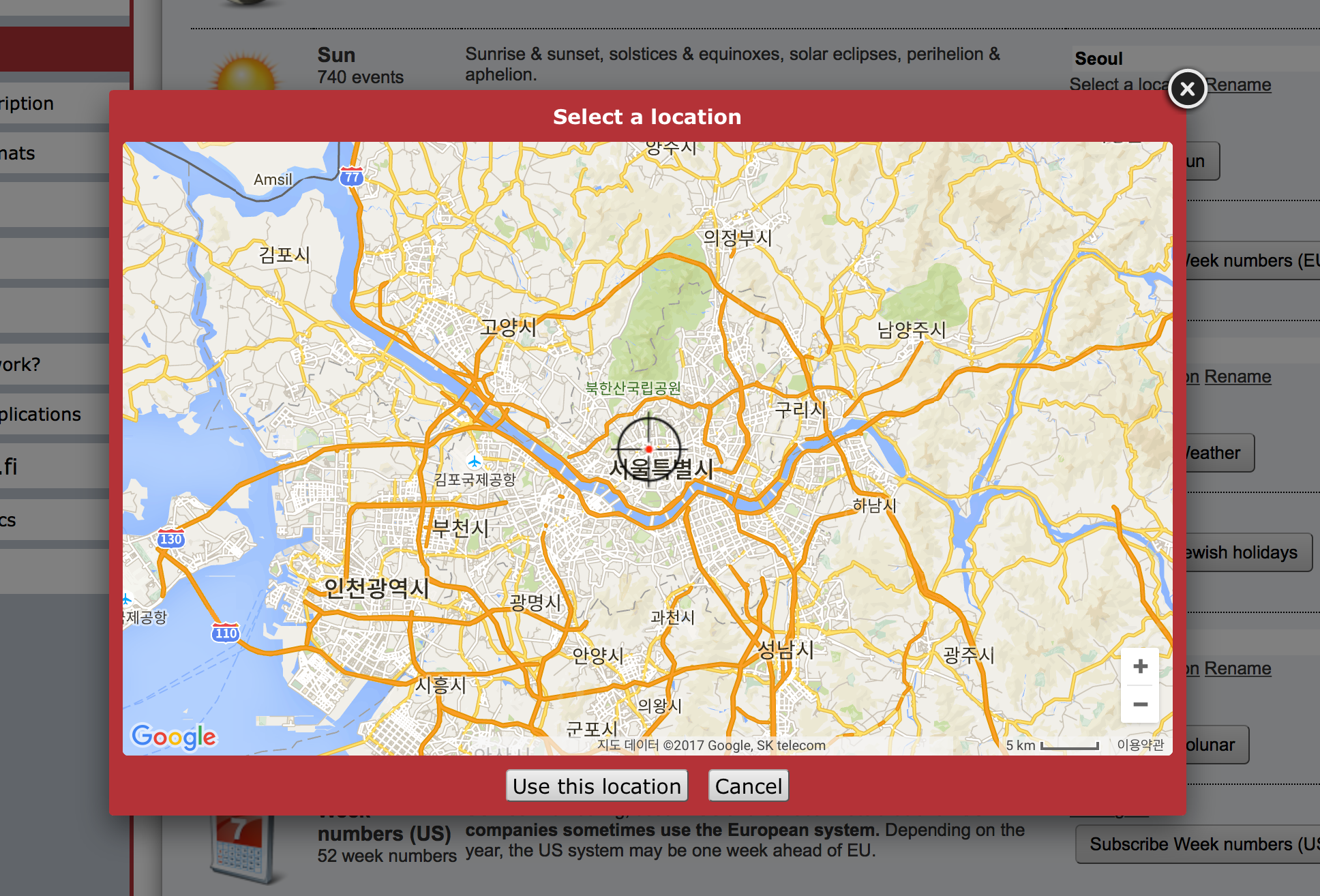Image resolution: width=1320 pixels, height=896 pixels.
Task: Open the Google logo link on map
Action: (x=174, y=736)
